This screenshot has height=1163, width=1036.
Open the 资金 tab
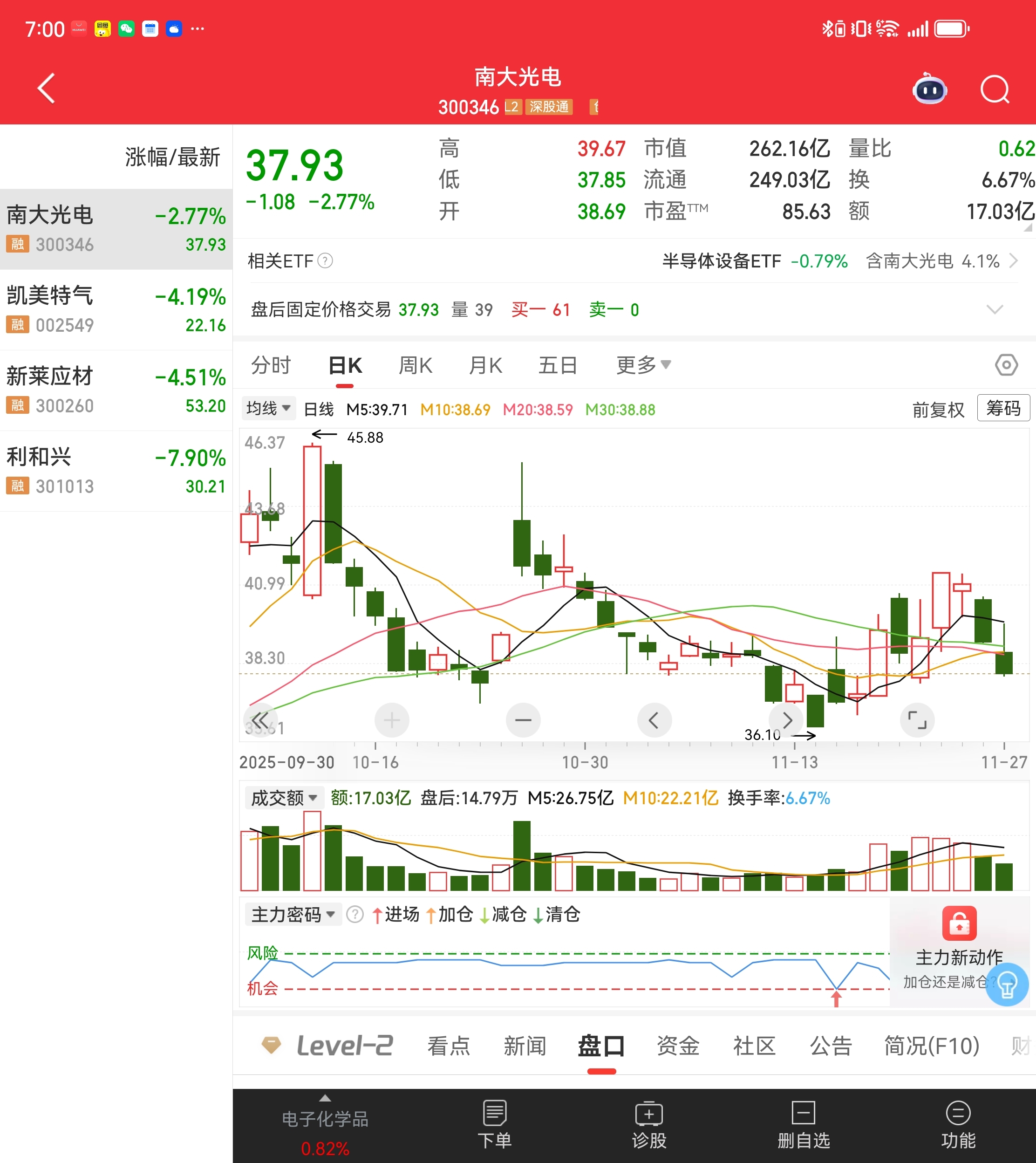[x=677, y=1046]
